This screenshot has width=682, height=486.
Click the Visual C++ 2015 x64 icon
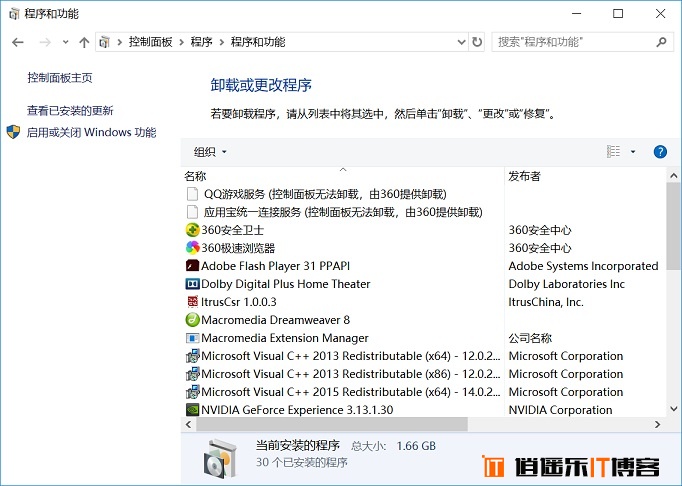[x=192, y=392]
